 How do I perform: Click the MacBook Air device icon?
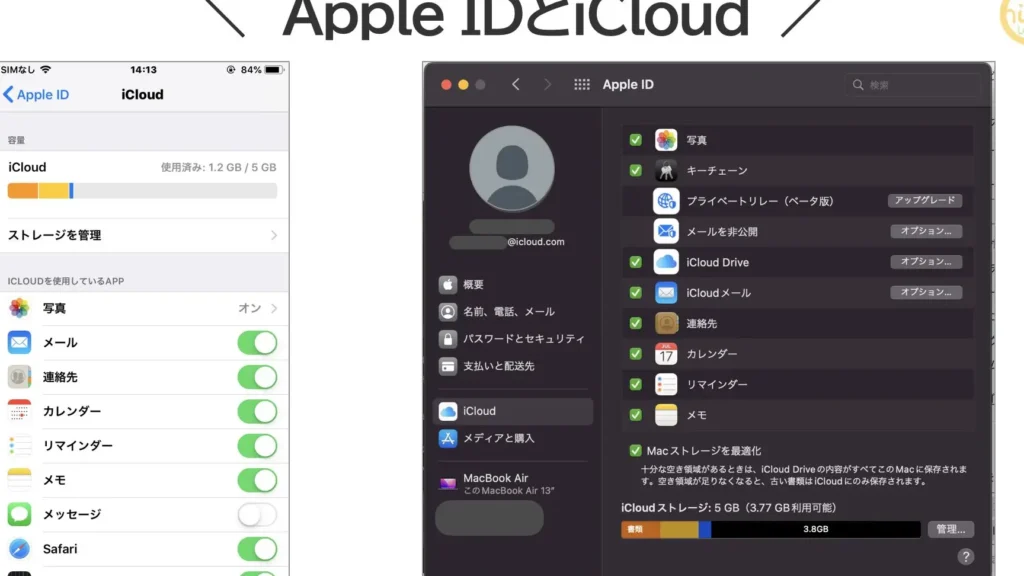[x=448, y=484]
